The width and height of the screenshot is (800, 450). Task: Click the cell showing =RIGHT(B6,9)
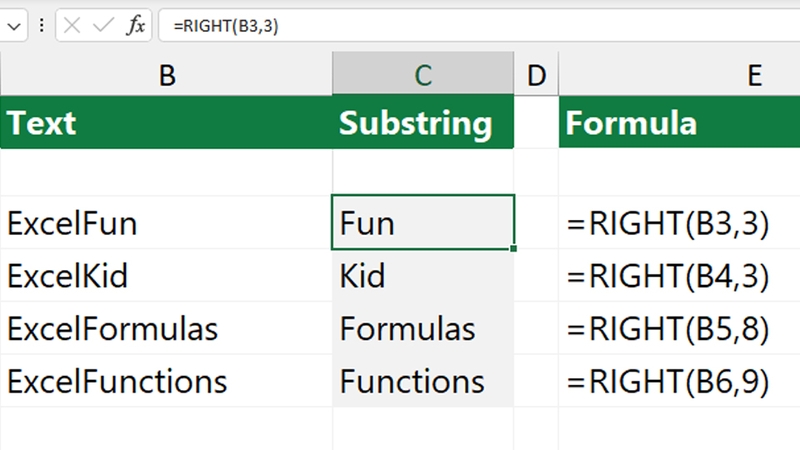click(680, 381)
